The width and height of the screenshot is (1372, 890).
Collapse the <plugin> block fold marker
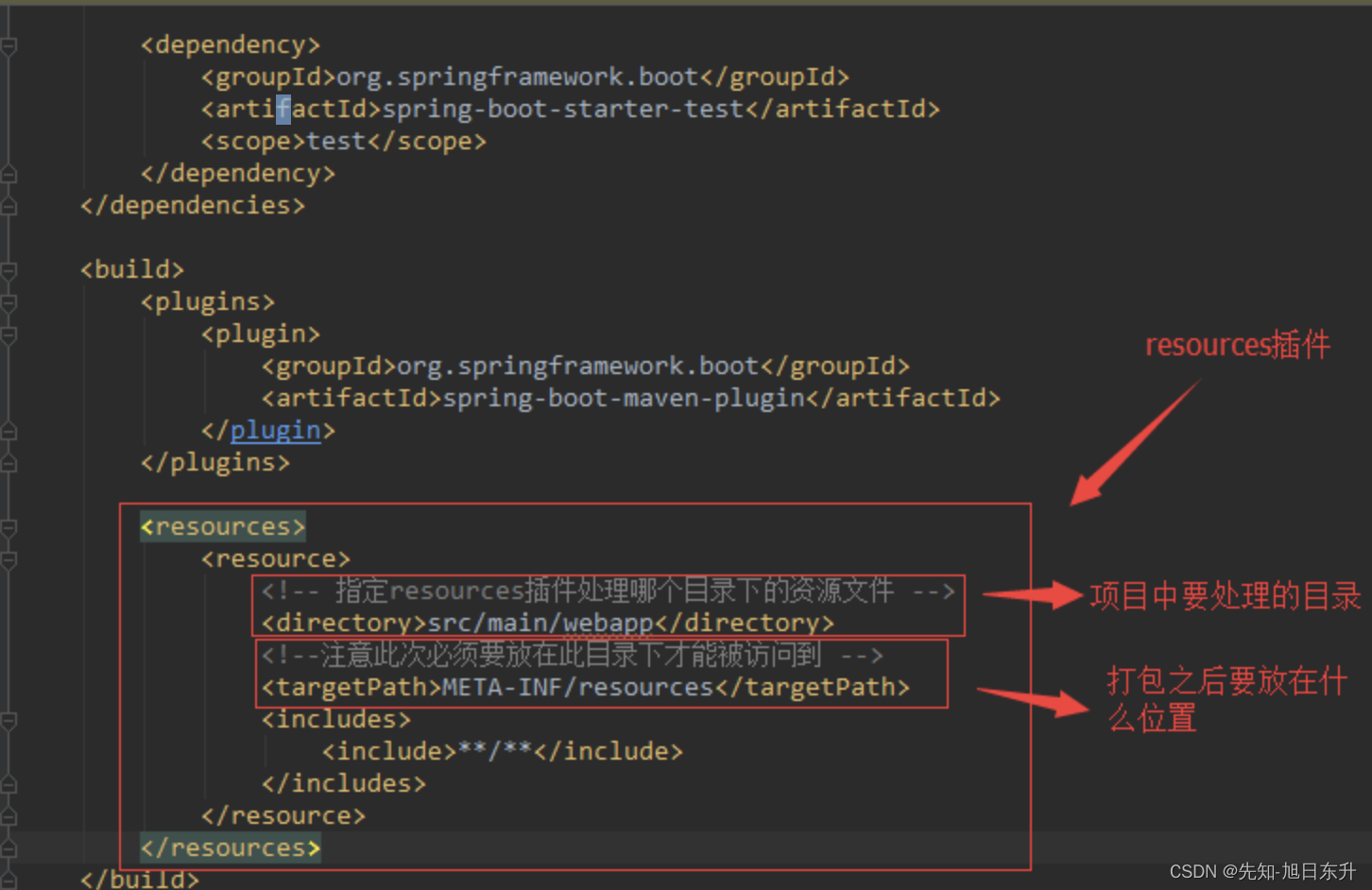click(x=9, y=334)
